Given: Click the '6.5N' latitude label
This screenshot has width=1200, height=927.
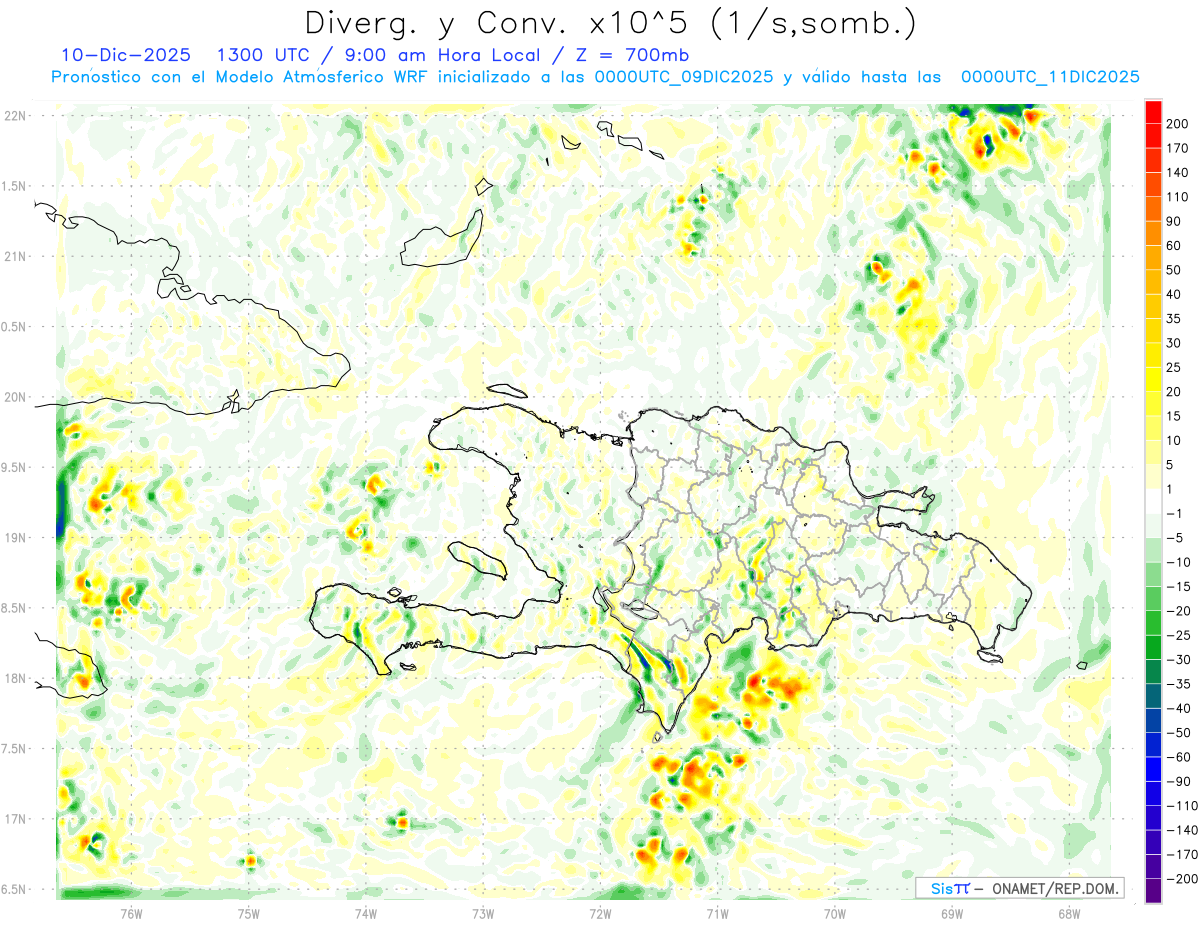Looking at the screenshot, I should (x=14, y=889).
